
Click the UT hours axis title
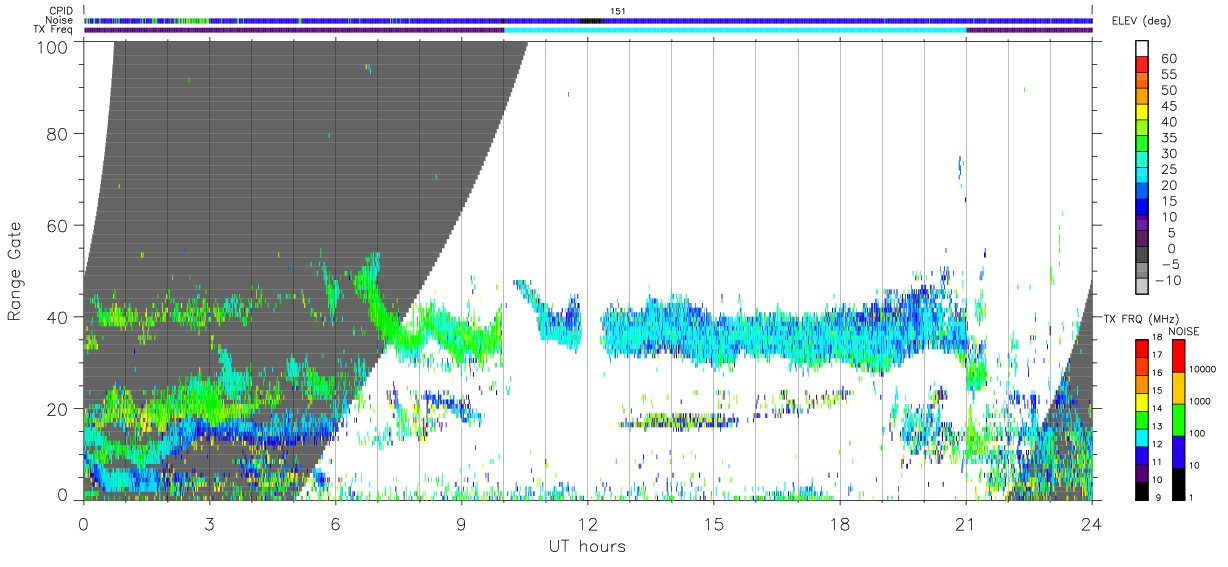(587, 546)
